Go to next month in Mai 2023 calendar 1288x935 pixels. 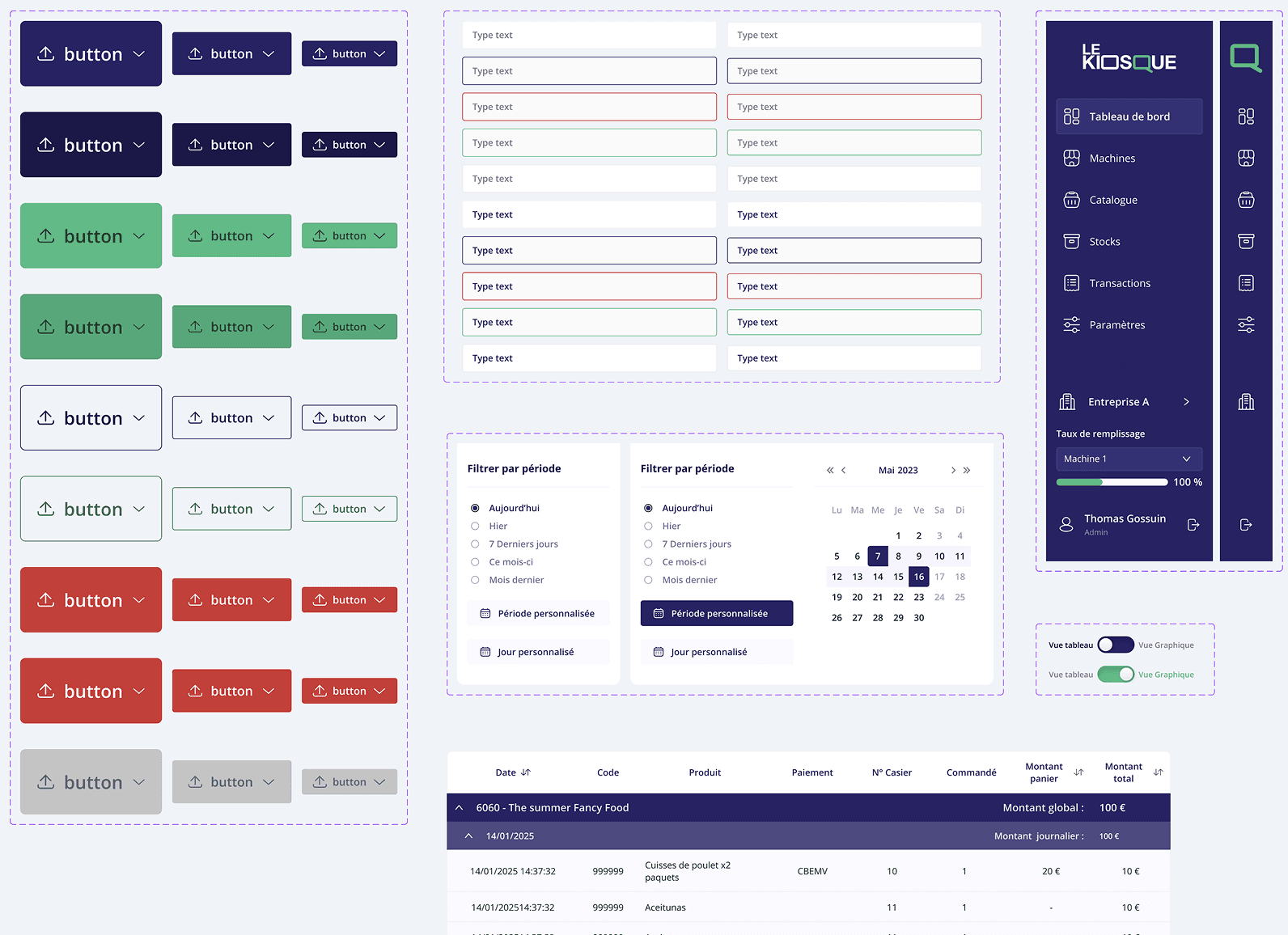pyautogui.click(x=953, y=470)
